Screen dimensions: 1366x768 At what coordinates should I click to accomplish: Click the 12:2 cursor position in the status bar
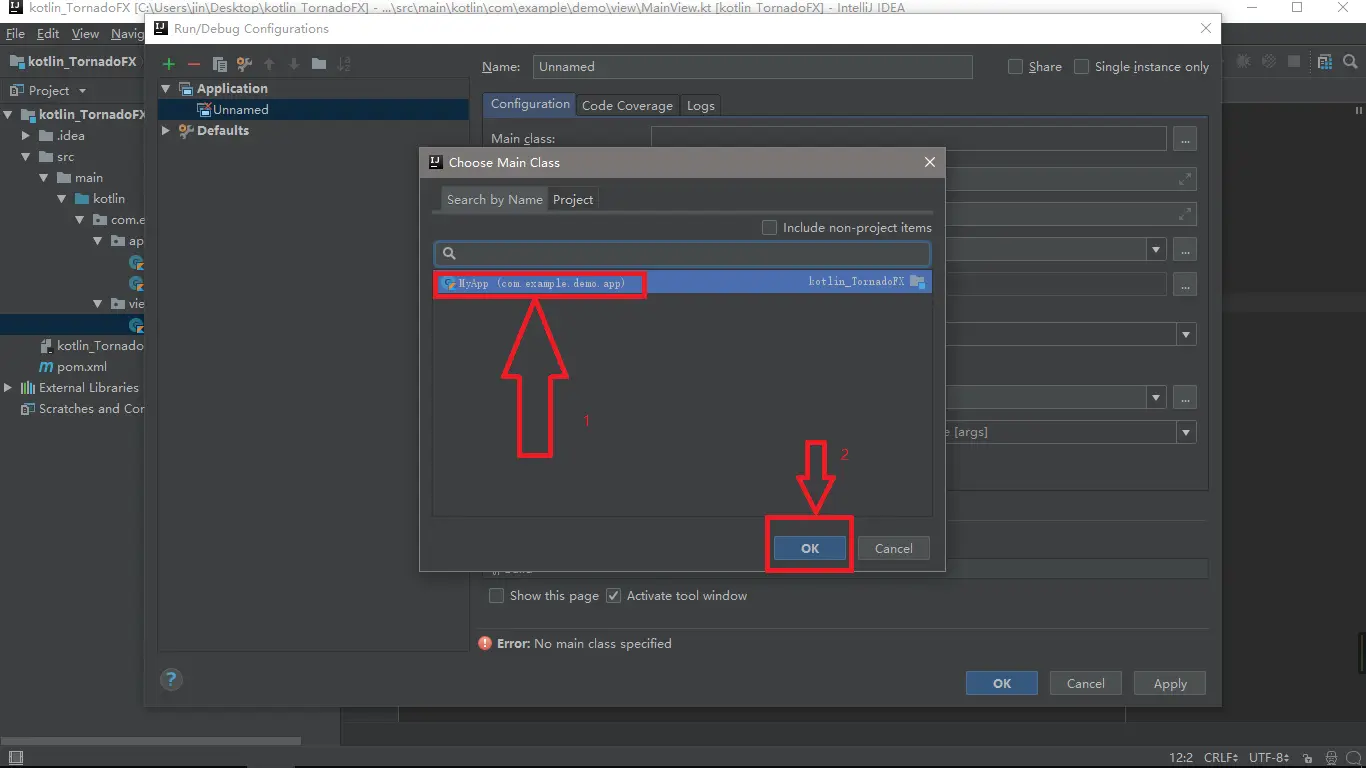[1181, 758]
